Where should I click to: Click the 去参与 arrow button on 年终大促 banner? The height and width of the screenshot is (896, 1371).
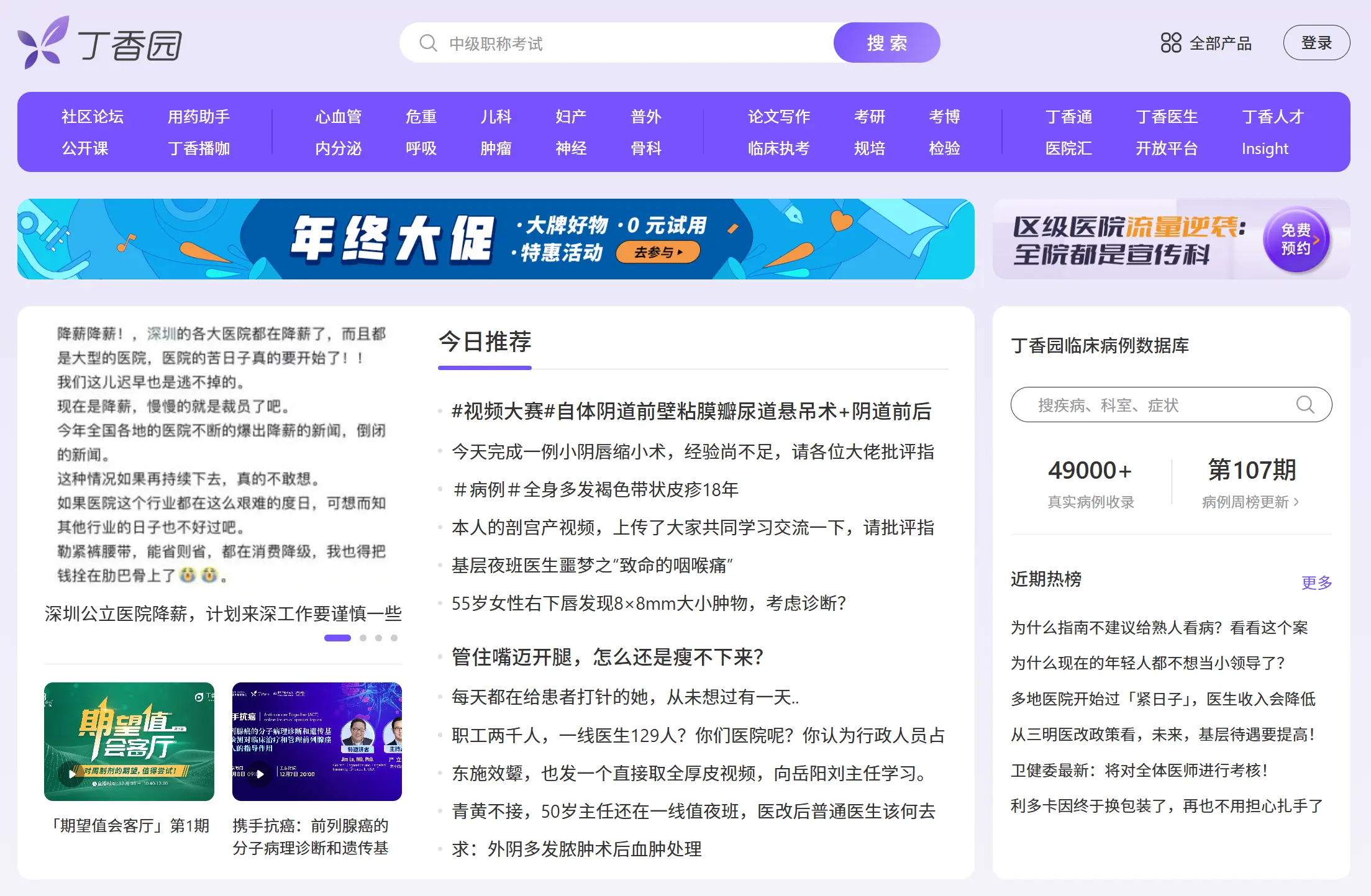(657, 251)
